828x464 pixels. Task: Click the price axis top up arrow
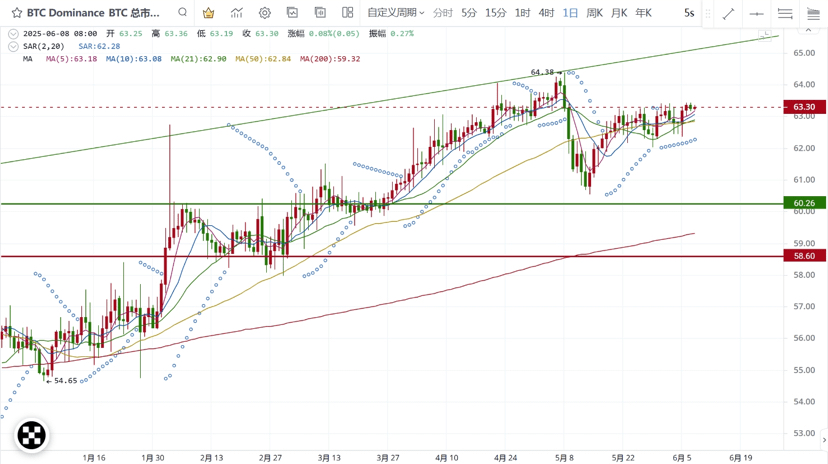(808, 31)
